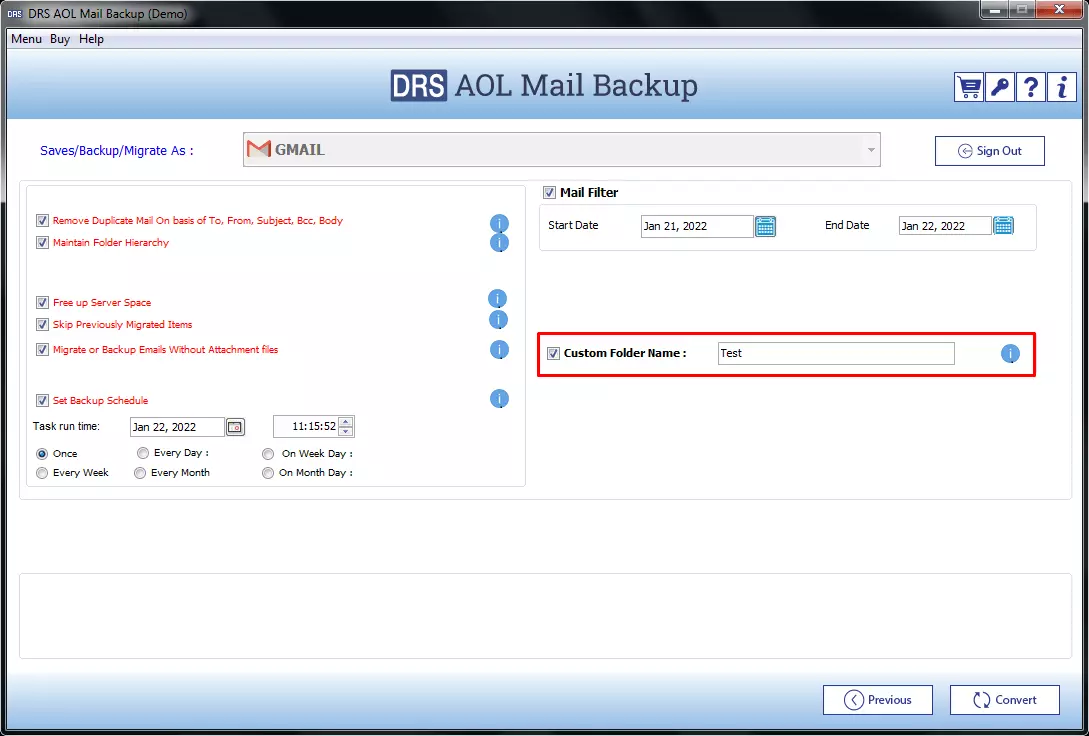Disable Set Backup Schedule checkbox
Viewport: 1089px width, 736px height.
[x=42, y=401]
